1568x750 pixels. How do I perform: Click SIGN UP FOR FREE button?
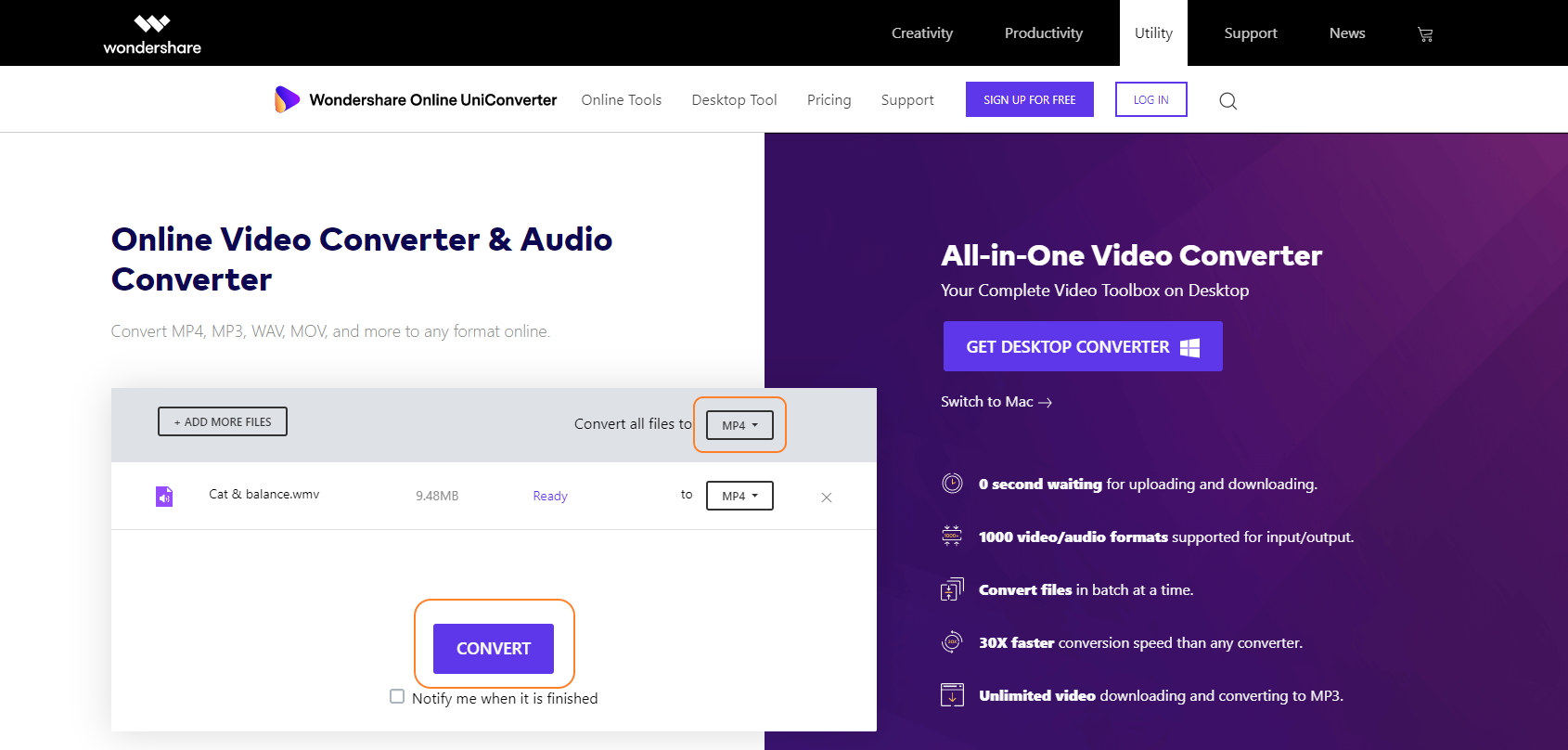(1030, 99)
